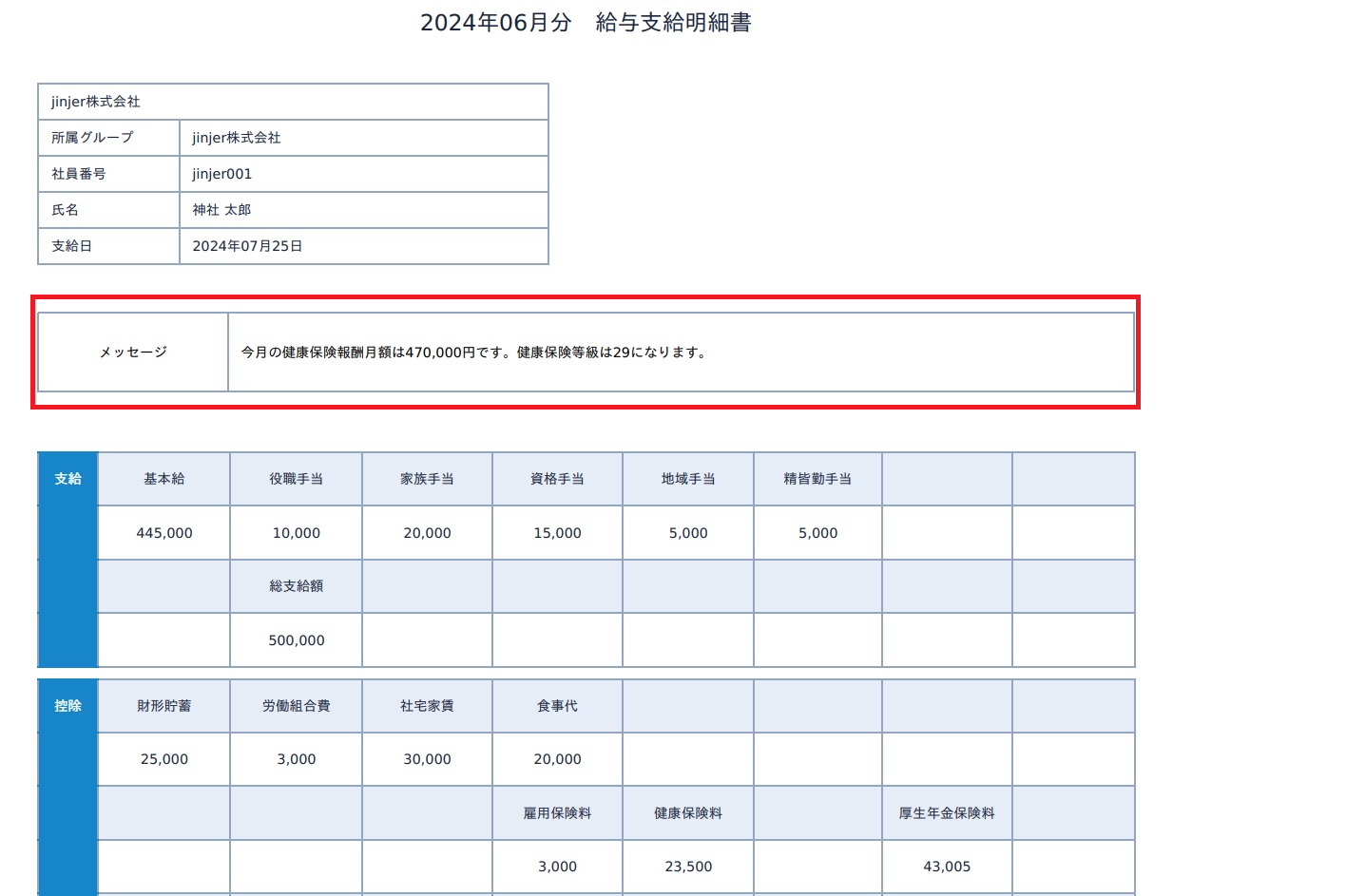Select the 445,000 base salary value
This screenshot has height=896, width=1365.
pos(164,533)
